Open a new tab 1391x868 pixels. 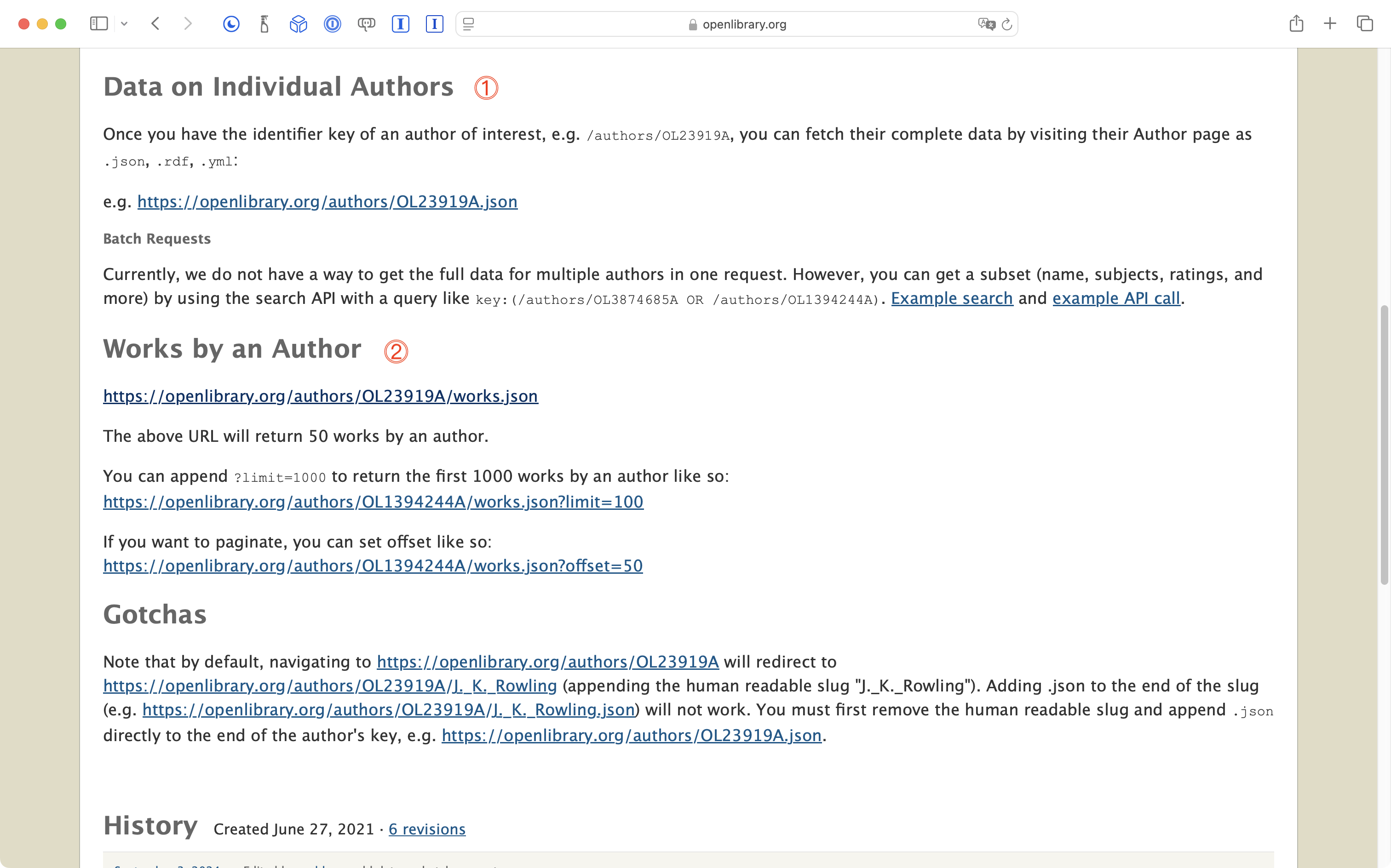(x=1329, y=23)
